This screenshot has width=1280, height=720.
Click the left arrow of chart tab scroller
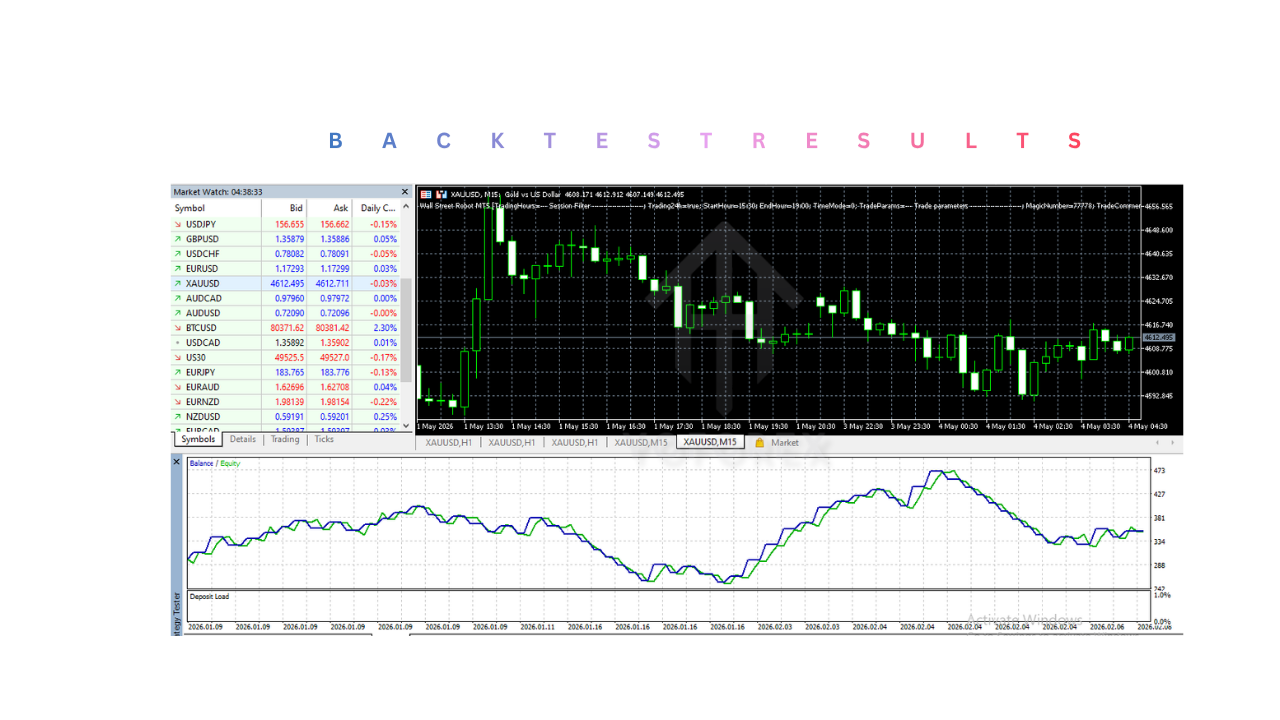pos(1157,442)
